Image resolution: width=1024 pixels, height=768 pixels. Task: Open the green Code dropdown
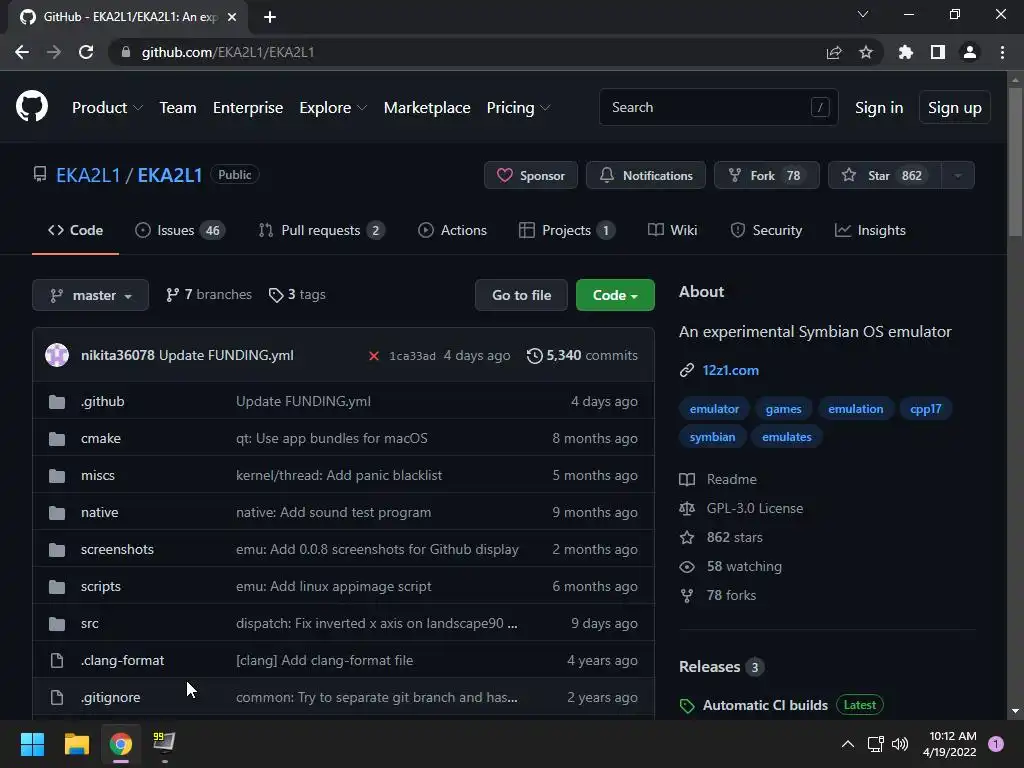coord(615,295)
